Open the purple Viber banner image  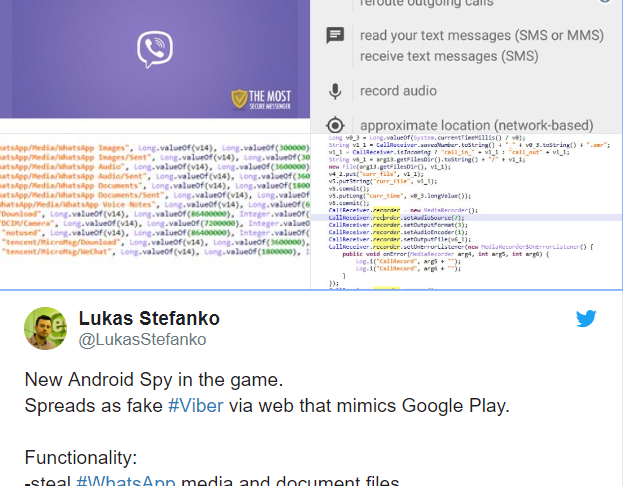pos(155,59)
